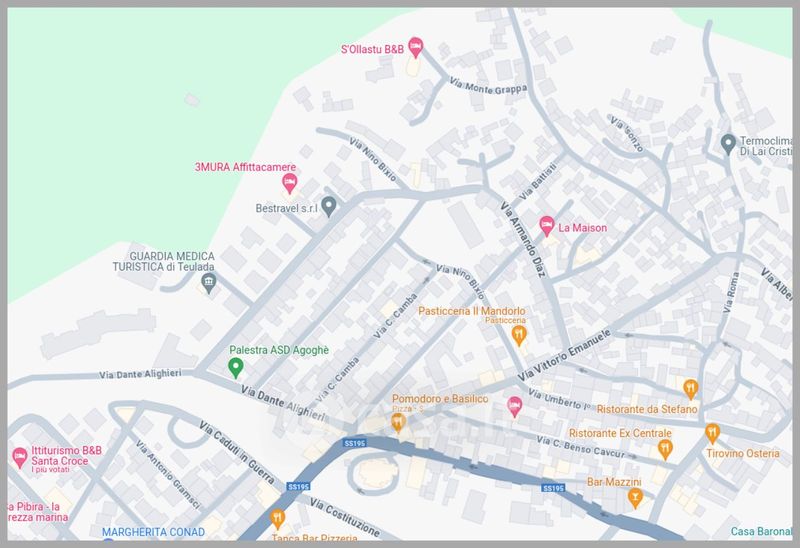The image size is (800, 548).
Task: Open the Bestravel s.r.l location pin
Action: tap(328, 206)
